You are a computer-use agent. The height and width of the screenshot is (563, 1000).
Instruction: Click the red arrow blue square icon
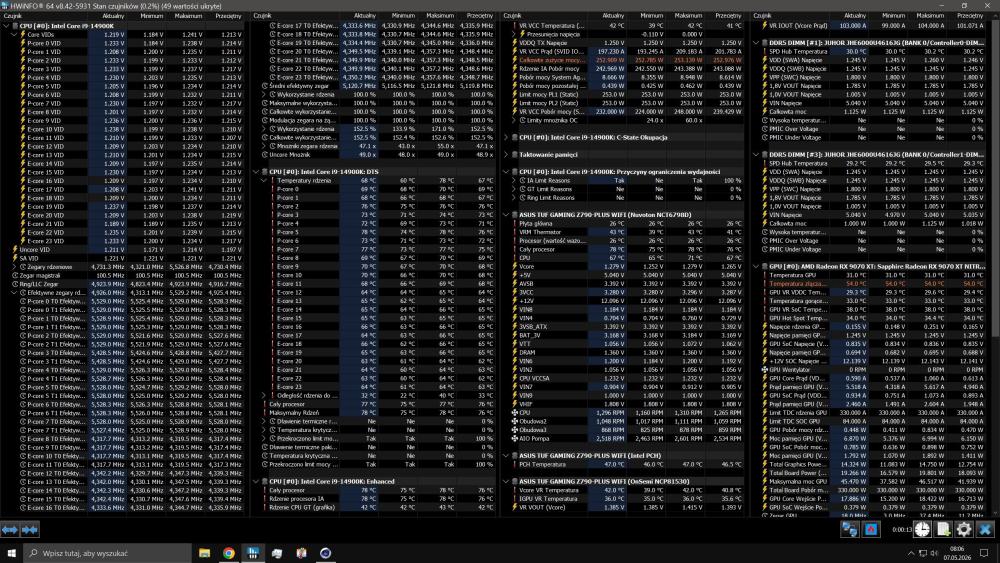[x=871, y=529]
